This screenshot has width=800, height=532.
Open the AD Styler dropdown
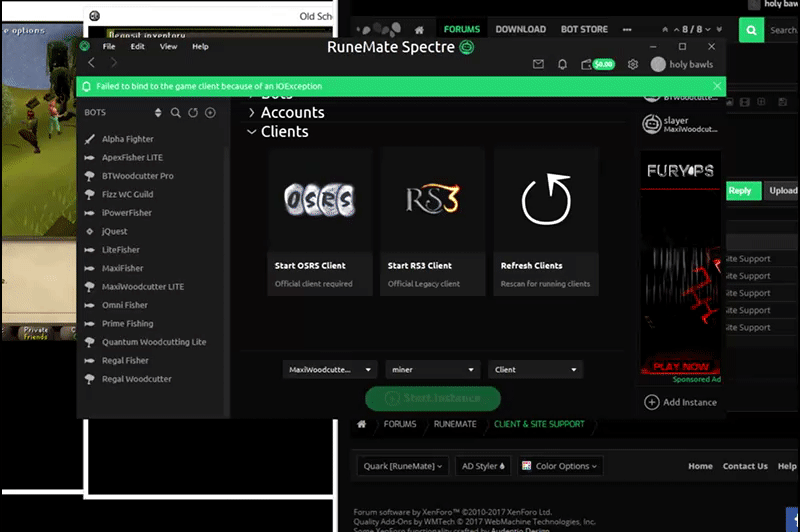pyautogui.click(x=483, y=466)
